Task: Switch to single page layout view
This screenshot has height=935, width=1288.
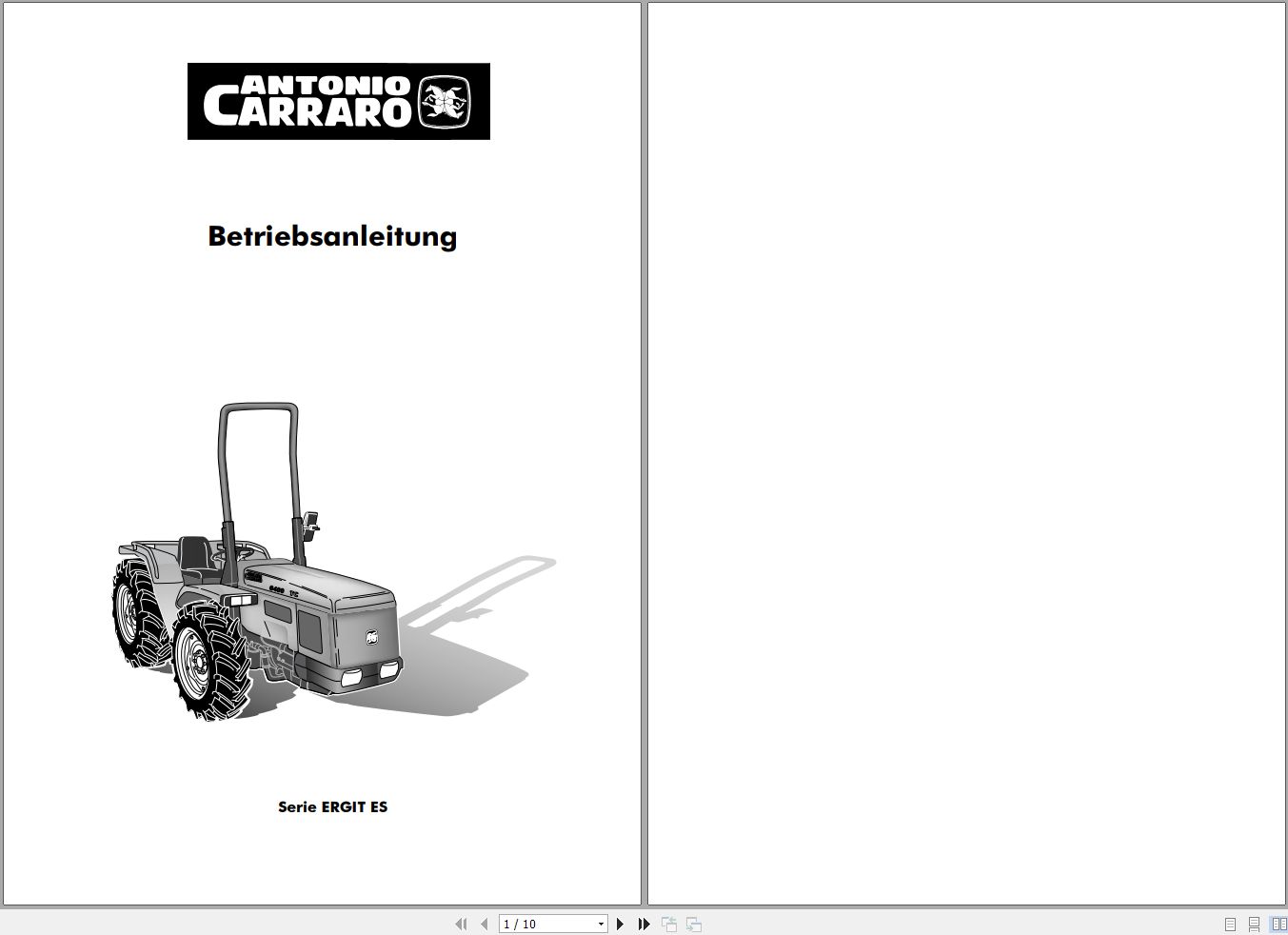Action: [1229, 924]
